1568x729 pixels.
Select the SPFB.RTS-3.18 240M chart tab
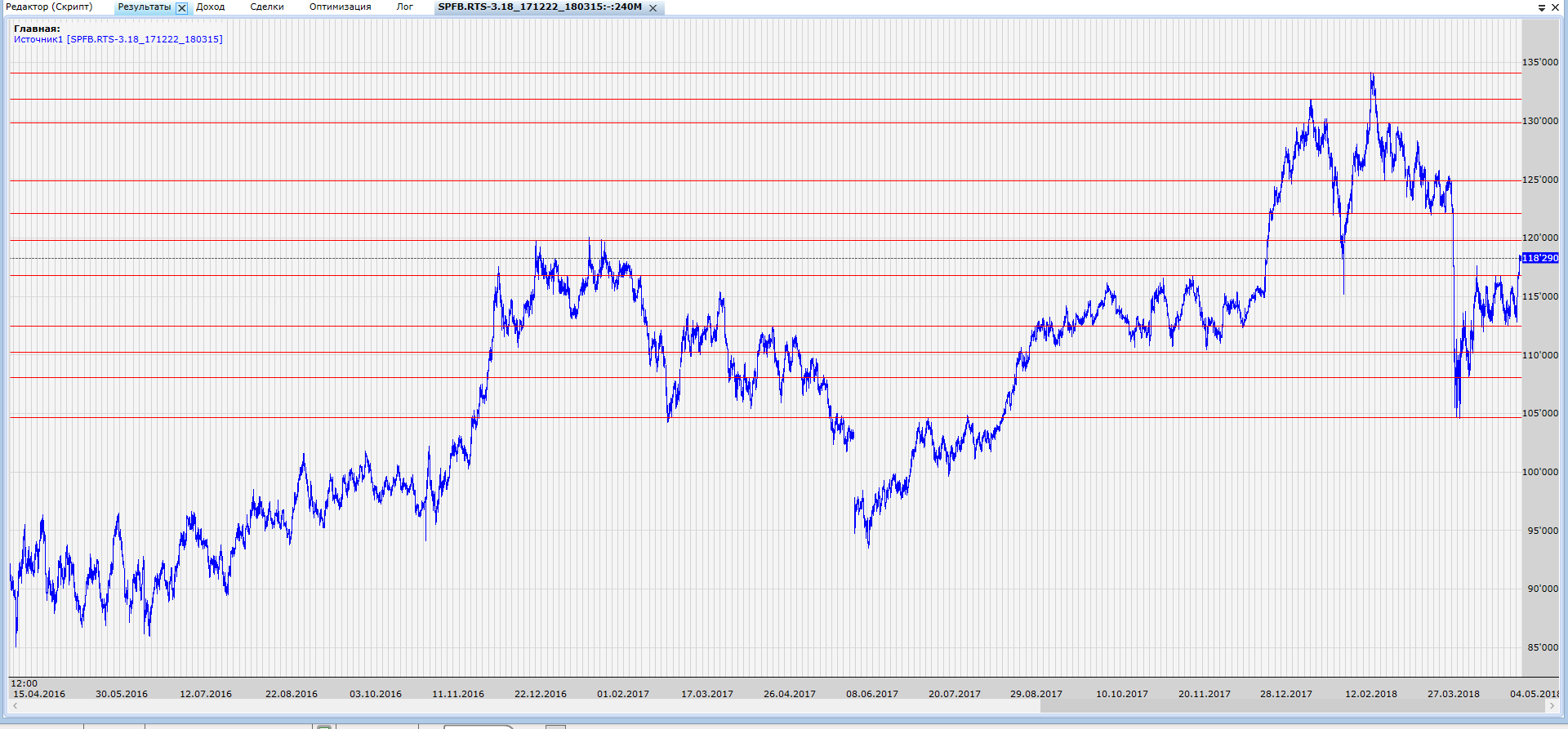540,7
